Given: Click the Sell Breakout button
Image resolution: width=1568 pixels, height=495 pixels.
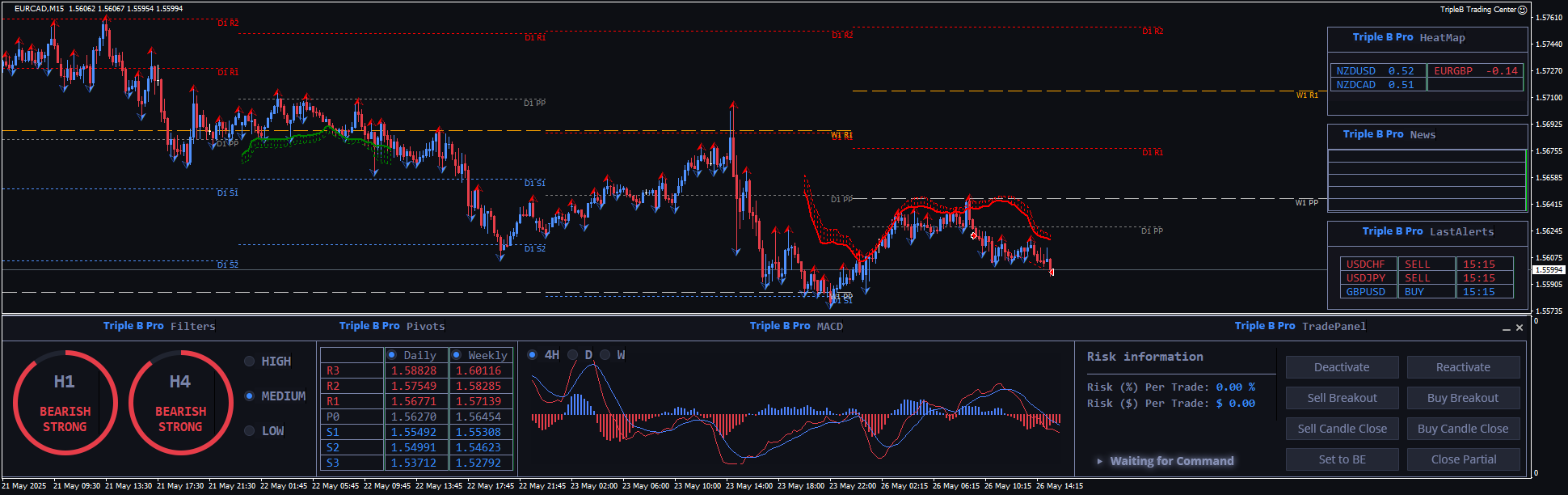Looking at the screenshot, I should point(1342,398).
